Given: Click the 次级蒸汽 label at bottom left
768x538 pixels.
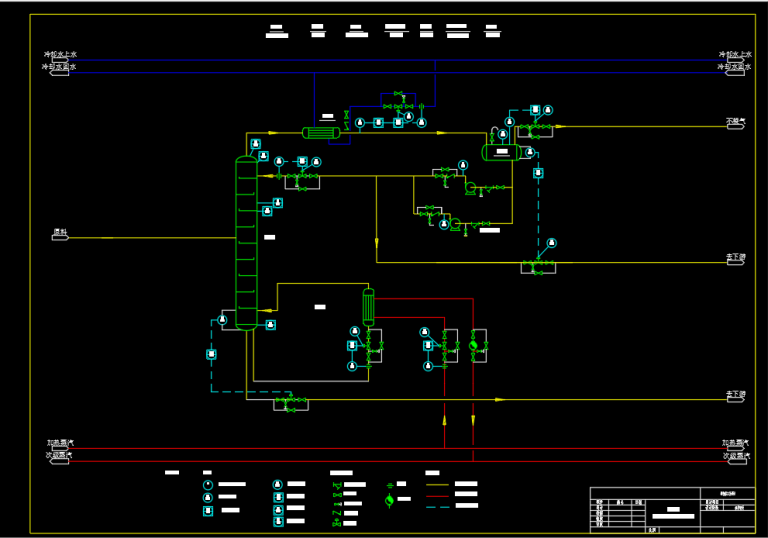Looking at the screenshot, I should coord(60,455).
